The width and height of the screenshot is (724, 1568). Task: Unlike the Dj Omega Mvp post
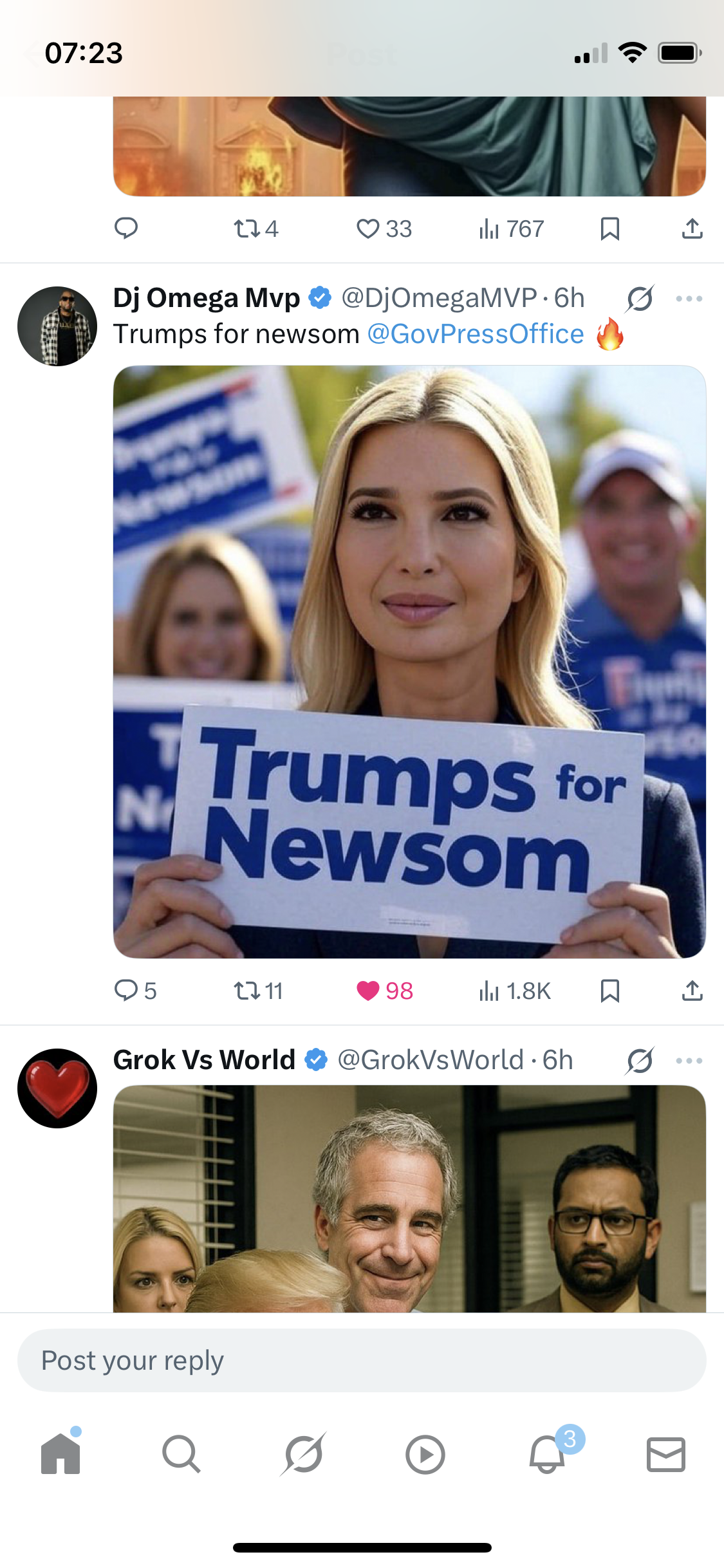[x=384, y=991]
